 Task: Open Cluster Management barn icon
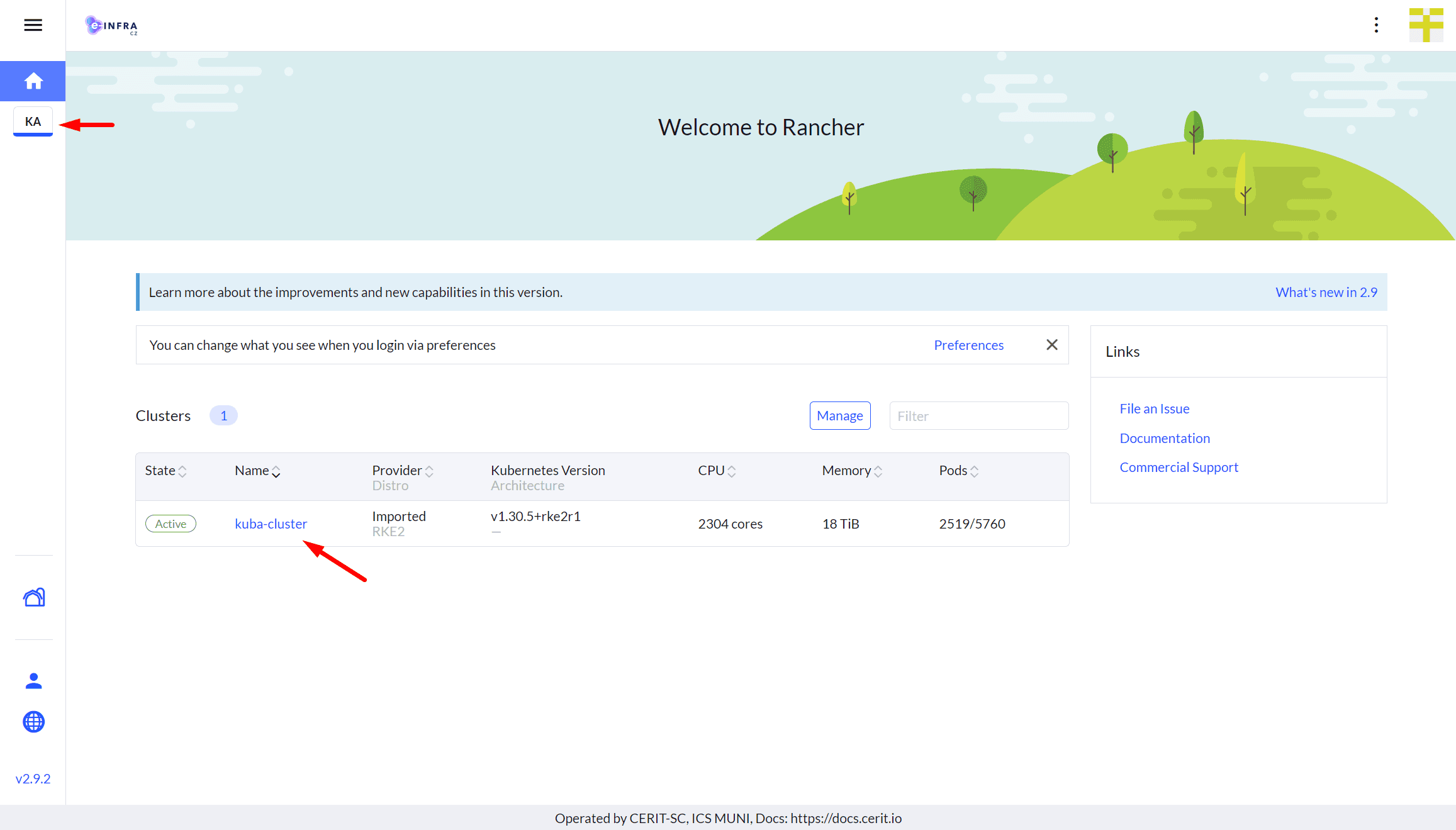(x=34, y=597)
